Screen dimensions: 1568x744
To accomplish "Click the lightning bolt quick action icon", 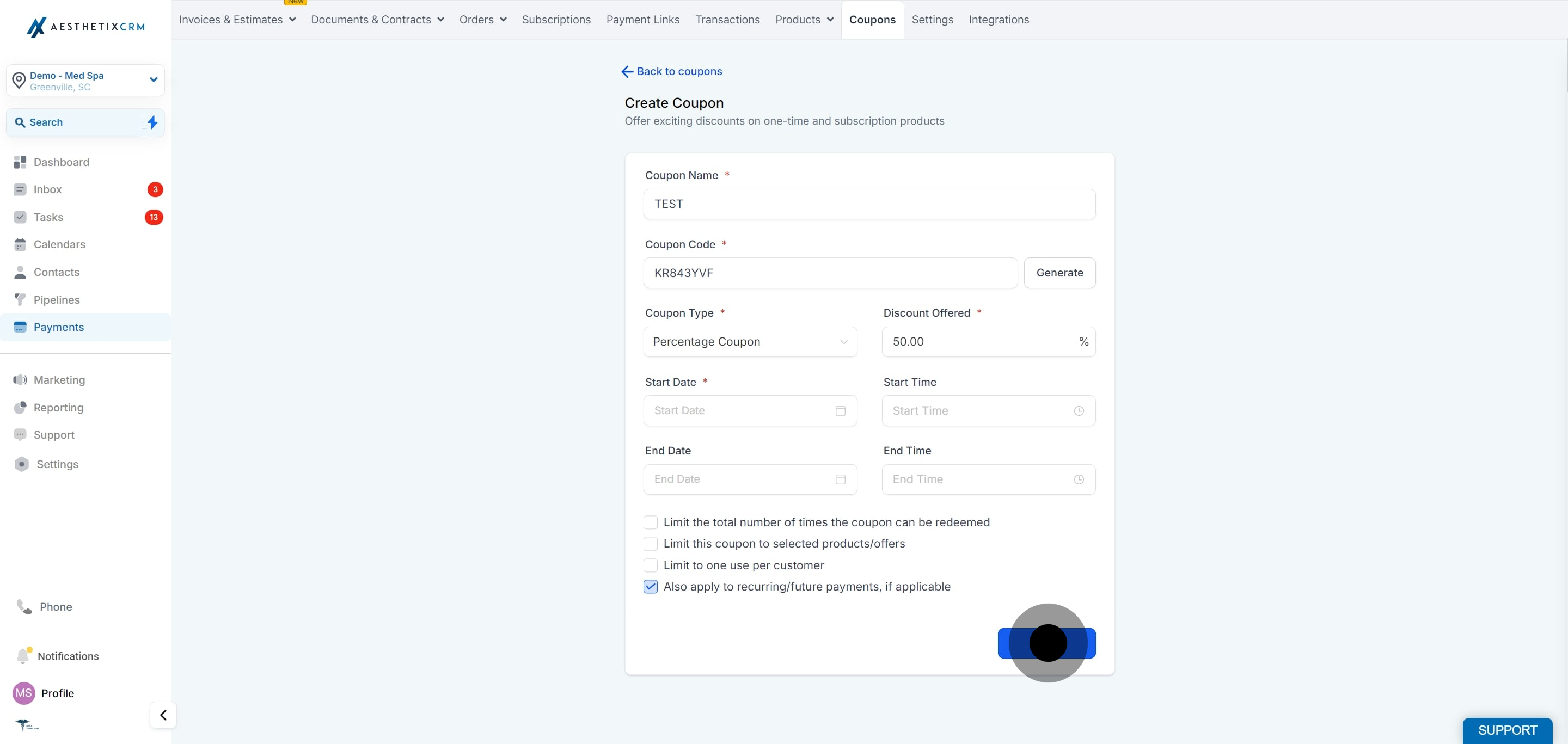I will (152, 122).
